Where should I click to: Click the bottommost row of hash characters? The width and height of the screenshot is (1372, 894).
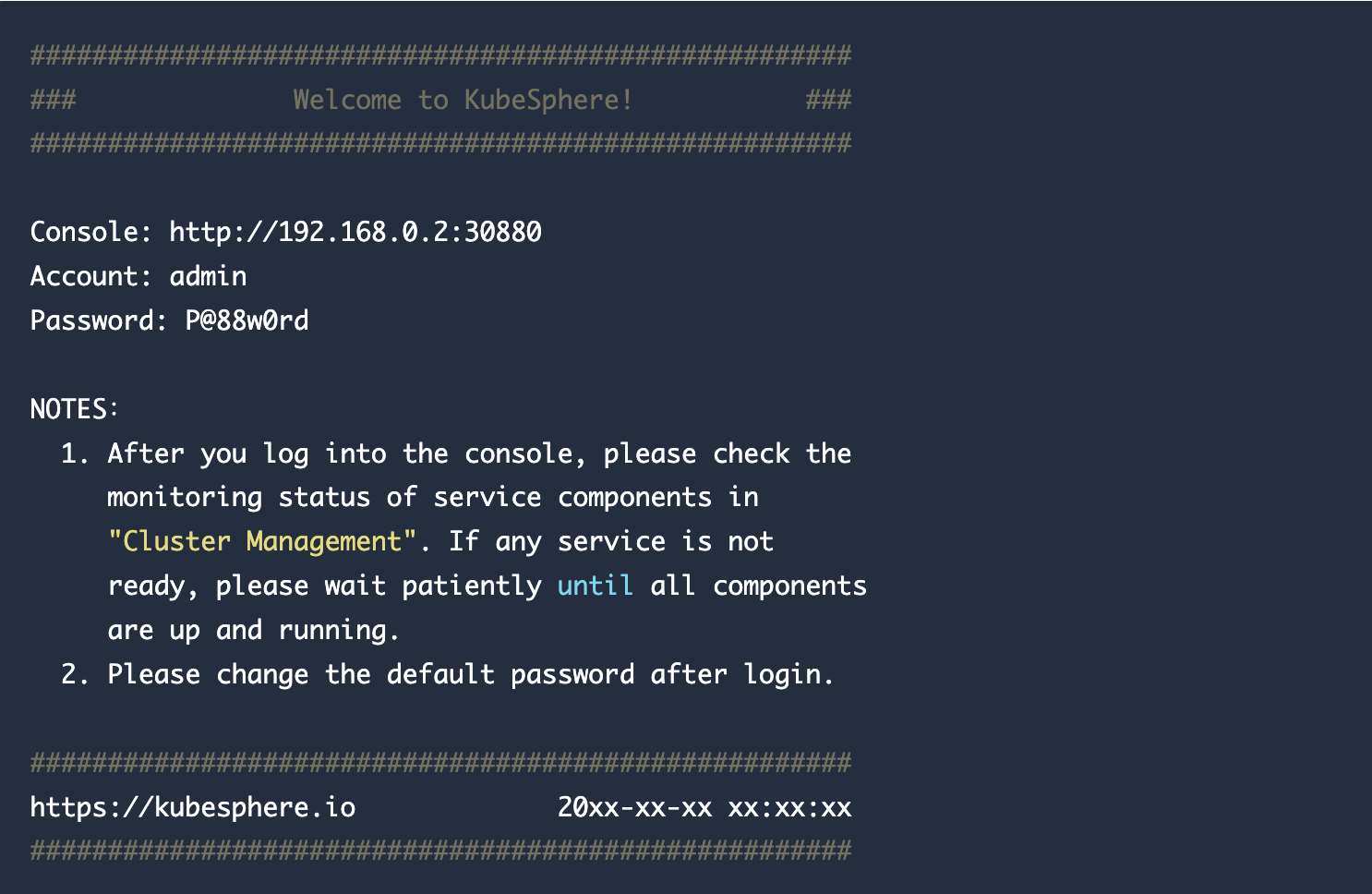(x=440, y=851)
